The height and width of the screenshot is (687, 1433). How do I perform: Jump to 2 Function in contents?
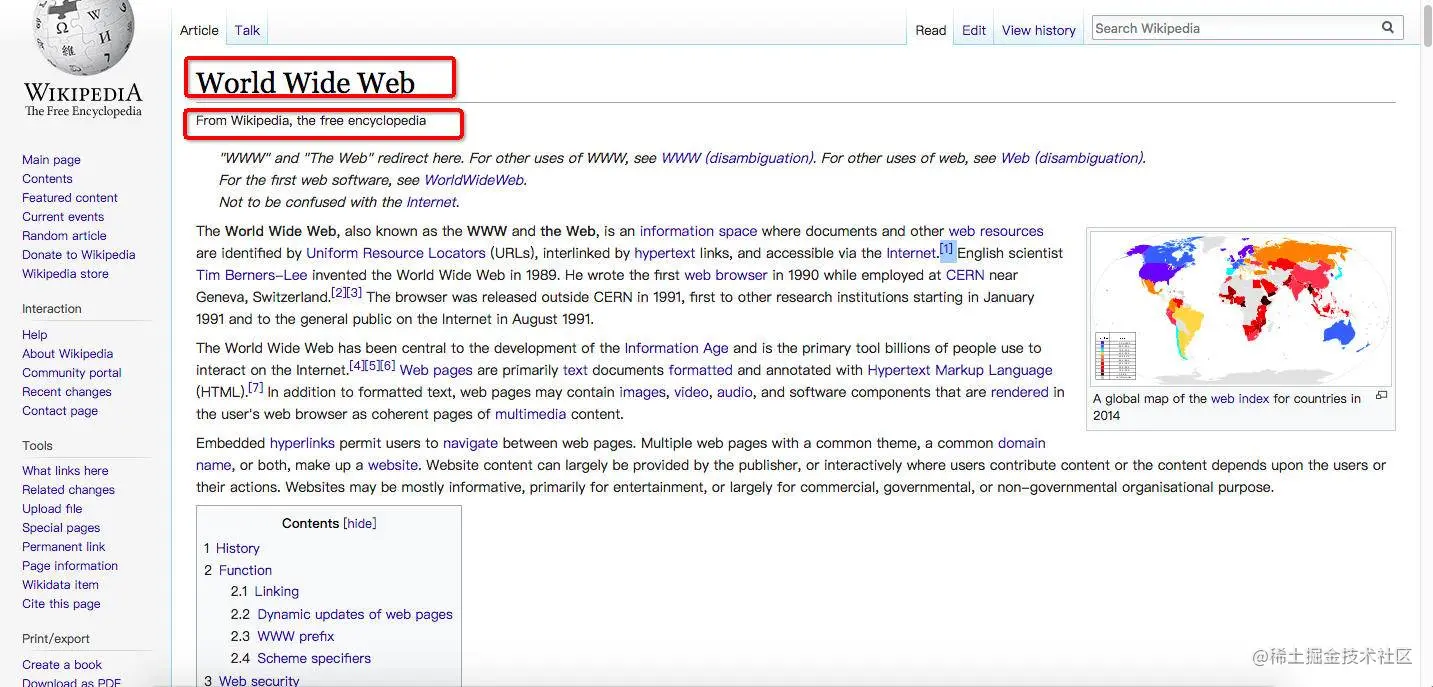238,570
